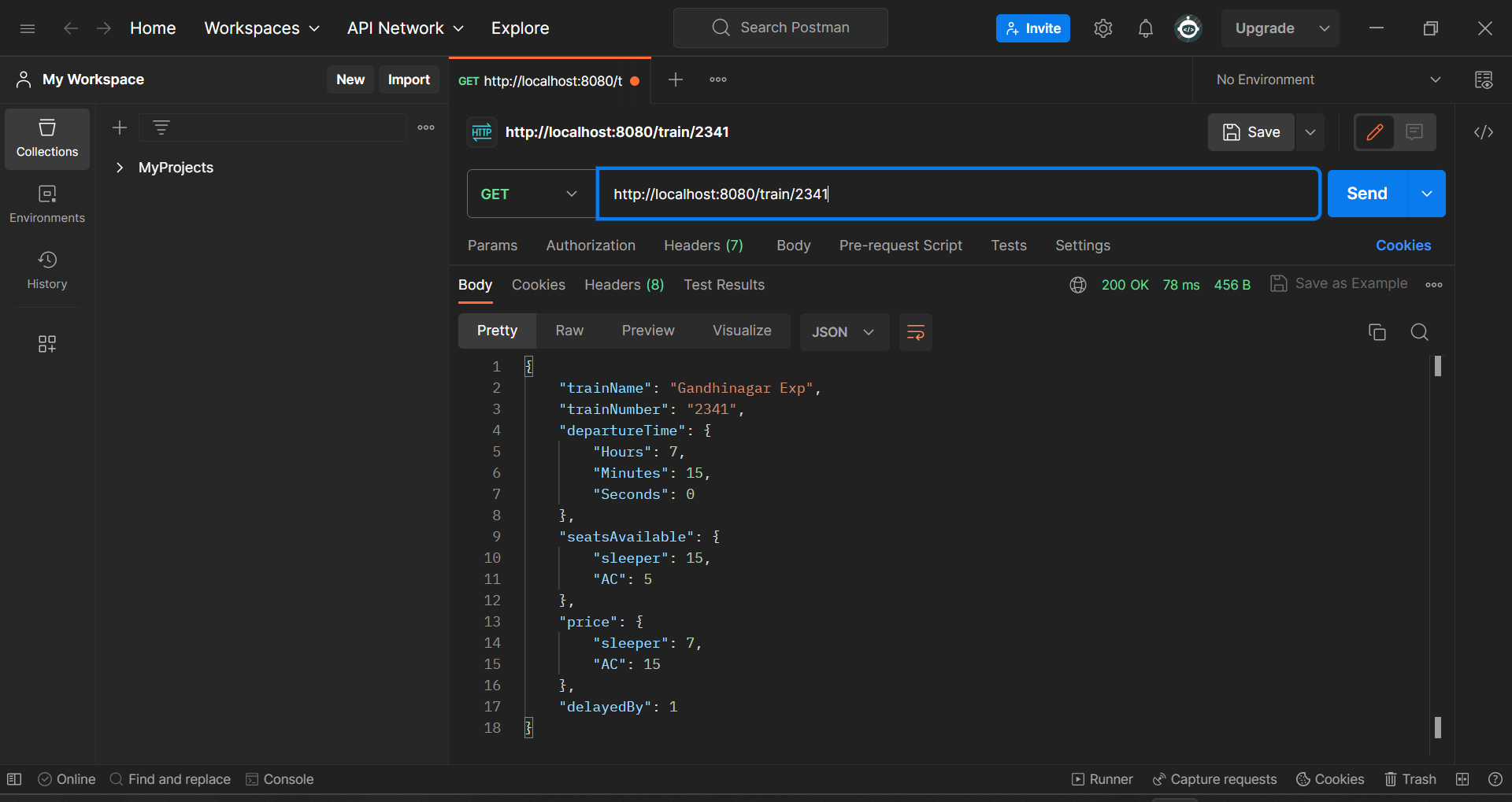Toggle the sidebar visibility
Viewport: 1512px width, 802px height.
(14, 779)
